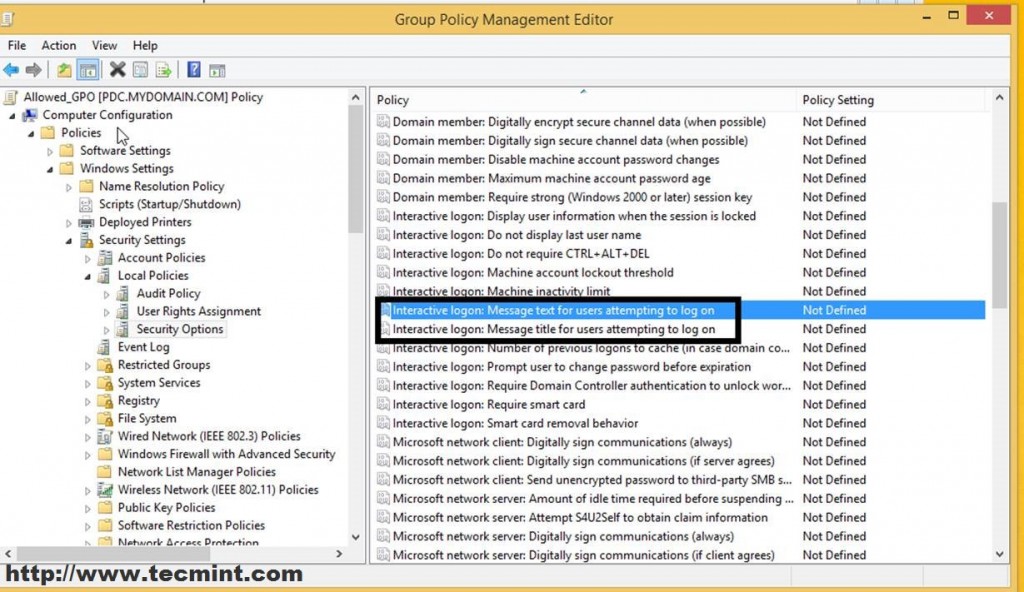Toggle the Show/Hide console tree icon

(x=88, y=70)
